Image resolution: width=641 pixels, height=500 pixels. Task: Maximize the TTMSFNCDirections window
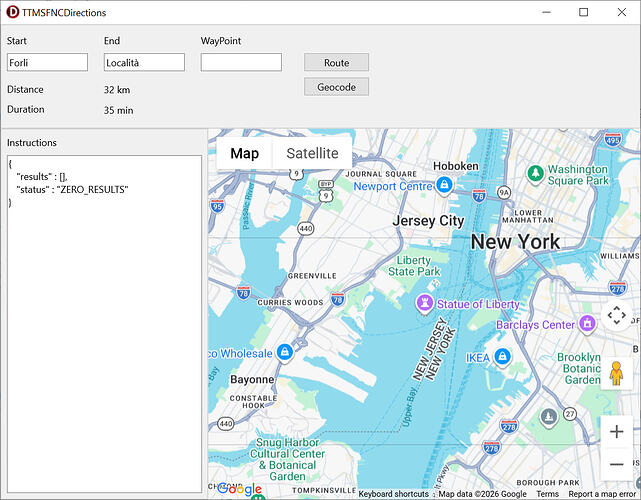pos(584,12)
